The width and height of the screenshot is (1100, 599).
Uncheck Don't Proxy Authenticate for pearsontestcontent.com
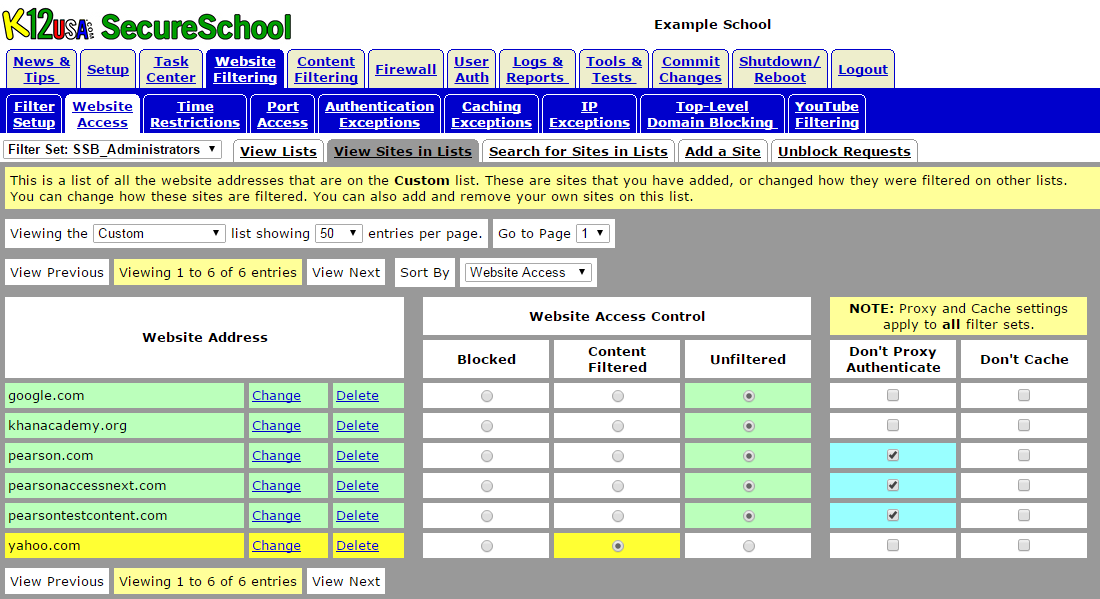(x=893, y=516)
